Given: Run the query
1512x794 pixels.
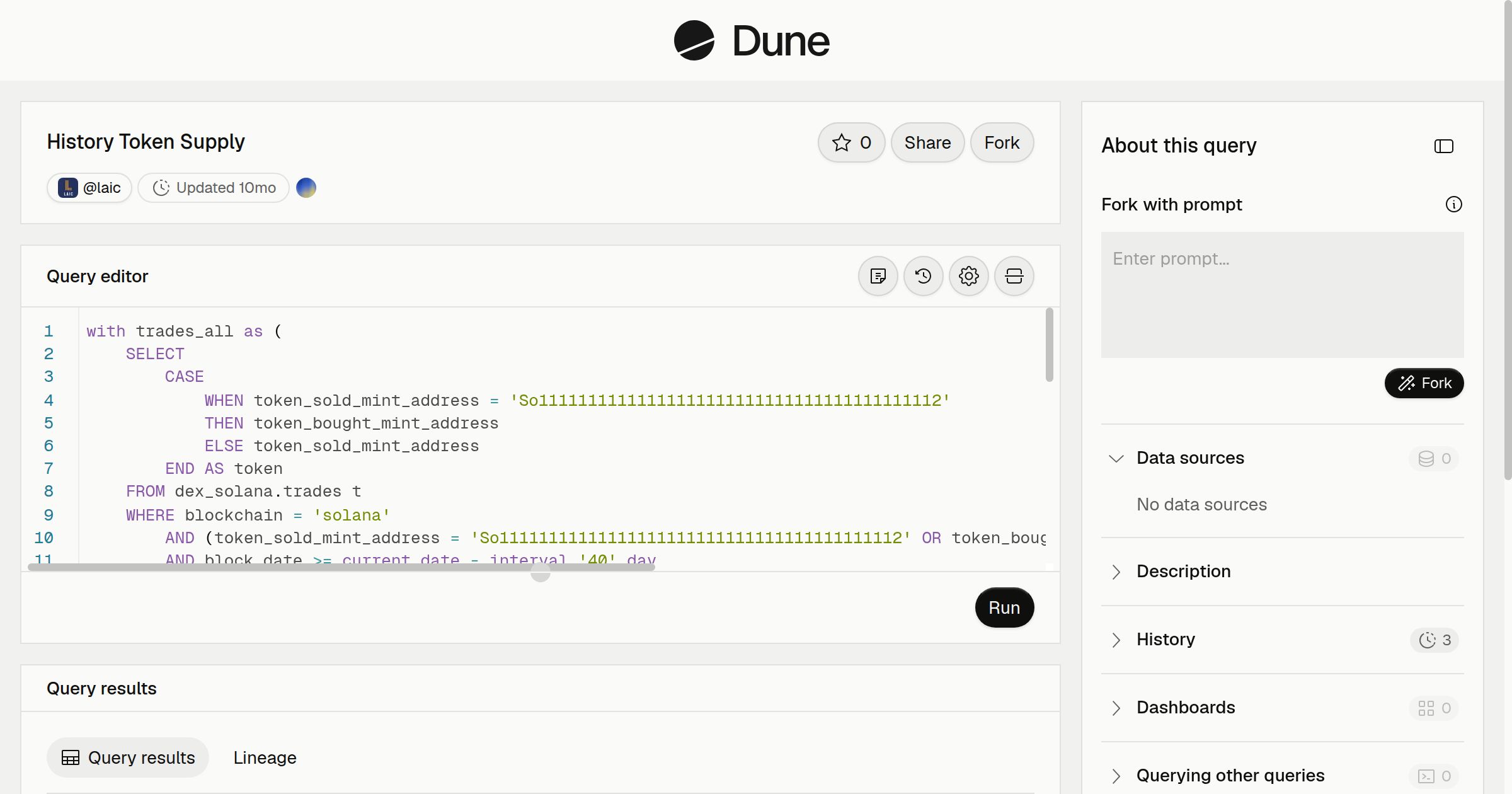Looking at the screenshot, I should pos(1004,607).
